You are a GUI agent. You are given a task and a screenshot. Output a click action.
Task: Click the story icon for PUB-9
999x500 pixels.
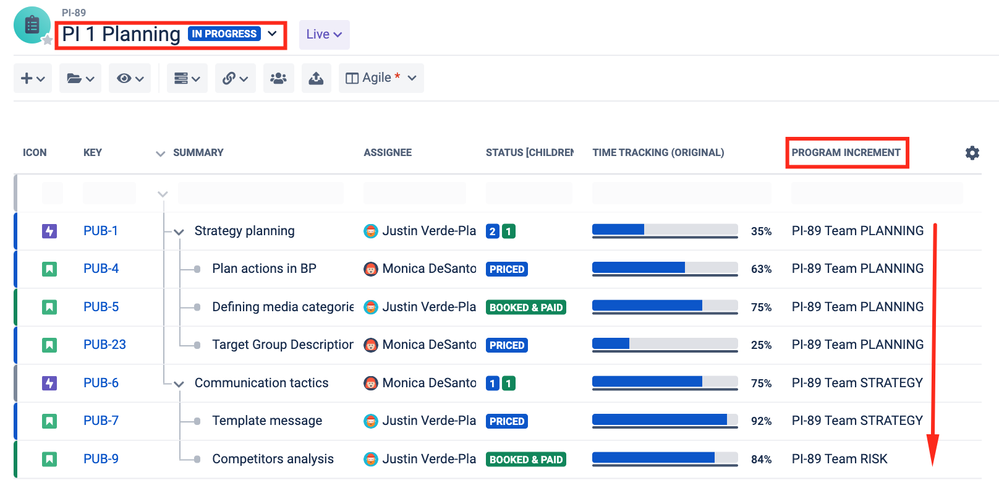tap(49, 459)
